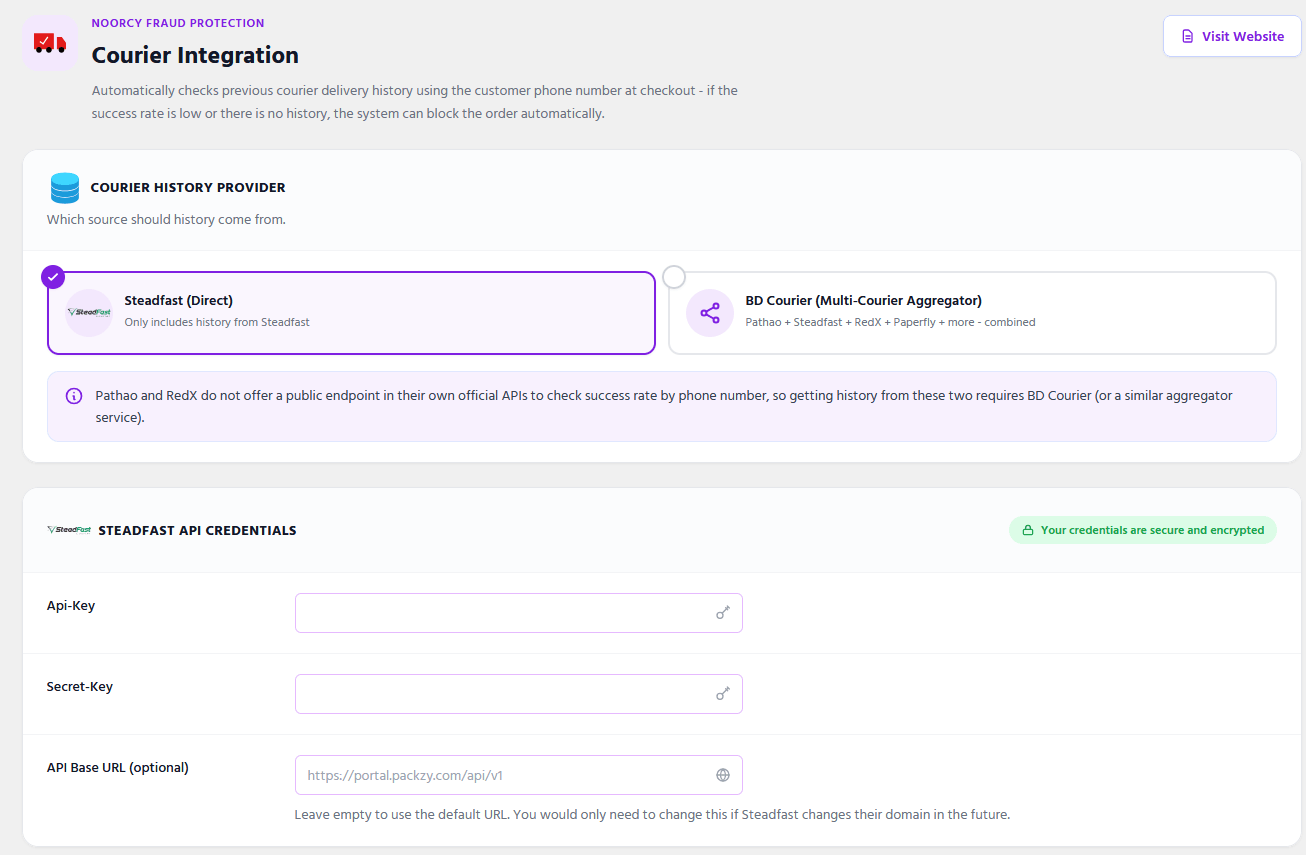
Task: Click 'API Base URL (optional)' label
Action: pyautogui.click(x=118, y=767)
